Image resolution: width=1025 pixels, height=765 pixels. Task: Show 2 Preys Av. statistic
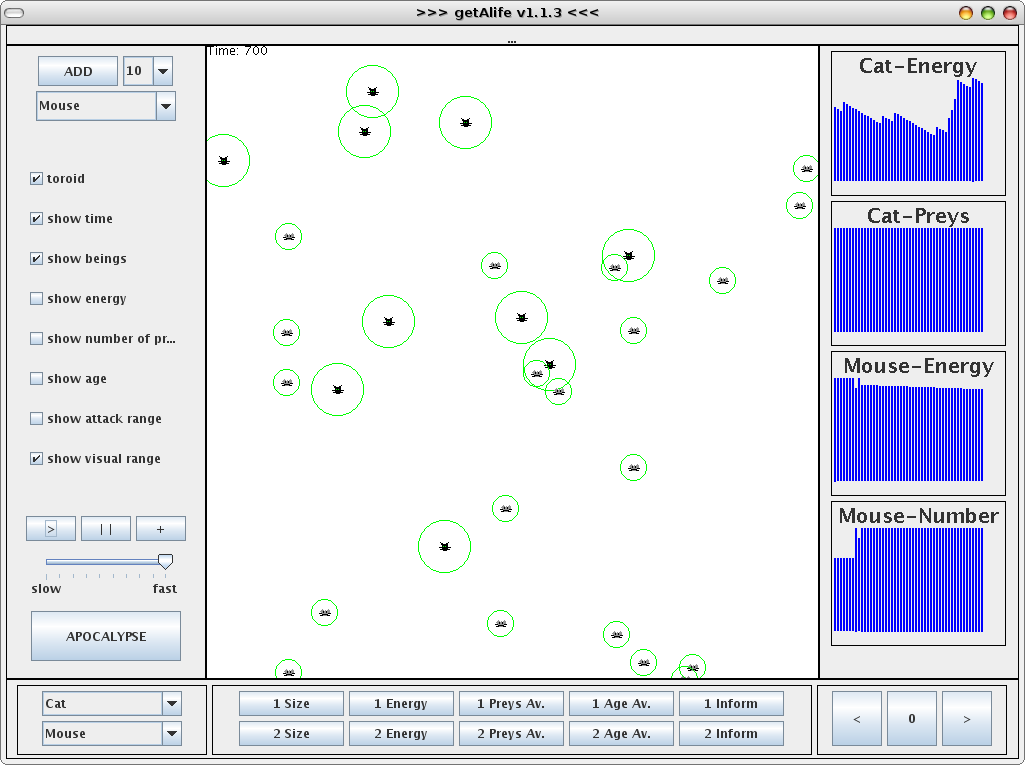511,734
